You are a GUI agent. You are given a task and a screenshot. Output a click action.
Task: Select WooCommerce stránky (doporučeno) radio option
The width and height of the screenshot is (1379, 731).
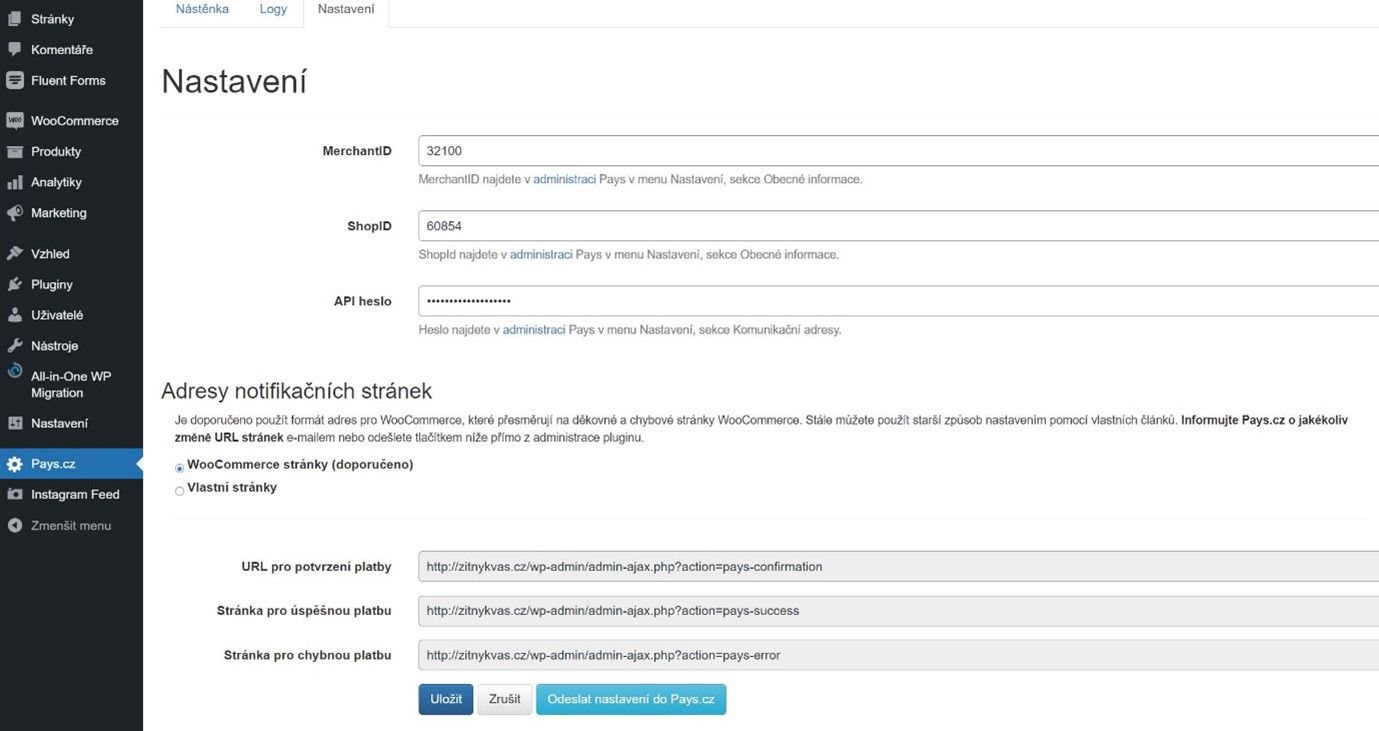click(x=180, y=468)
